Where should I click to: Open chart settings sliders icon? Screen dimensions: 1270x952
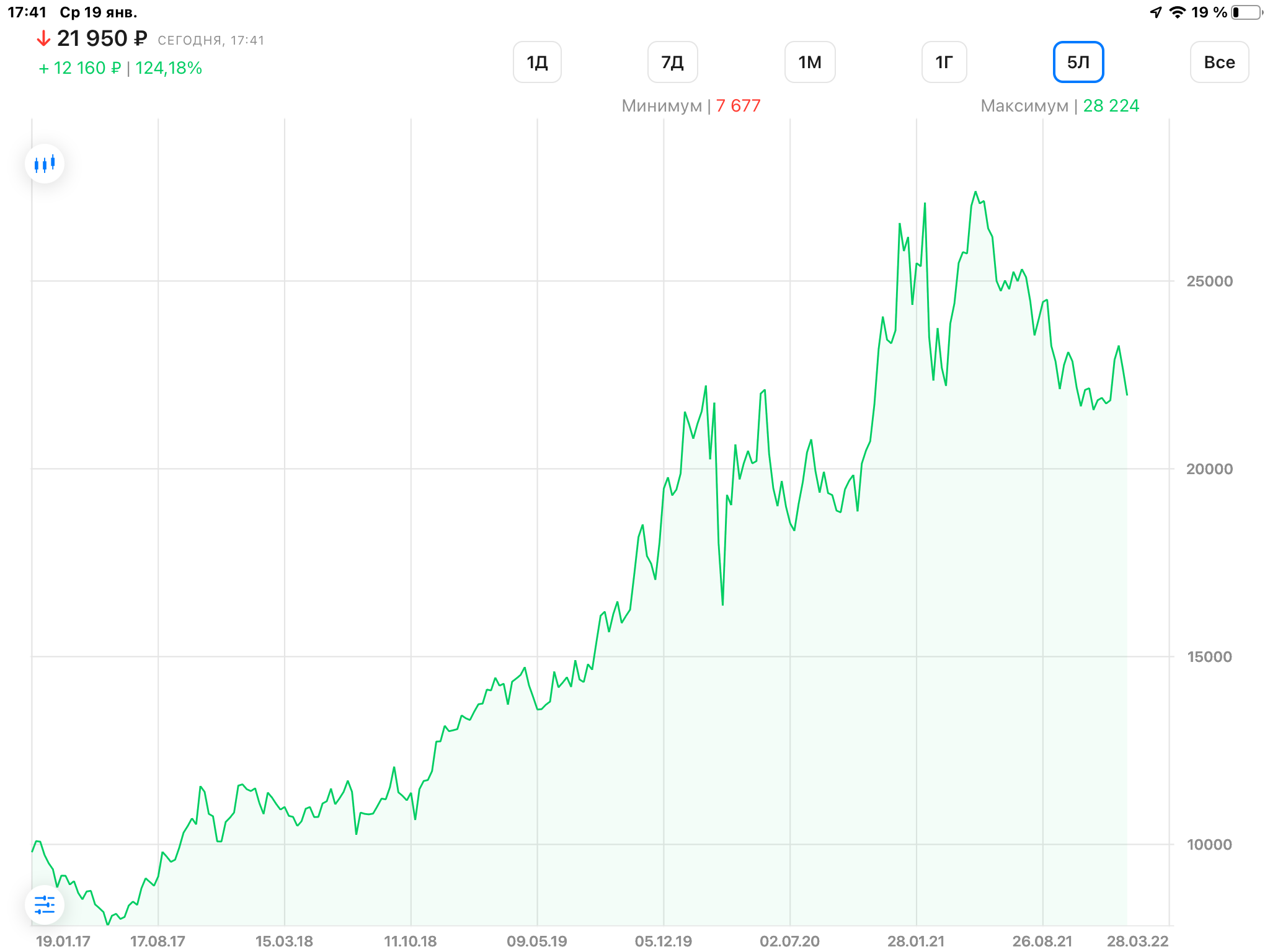pos(45,905)
